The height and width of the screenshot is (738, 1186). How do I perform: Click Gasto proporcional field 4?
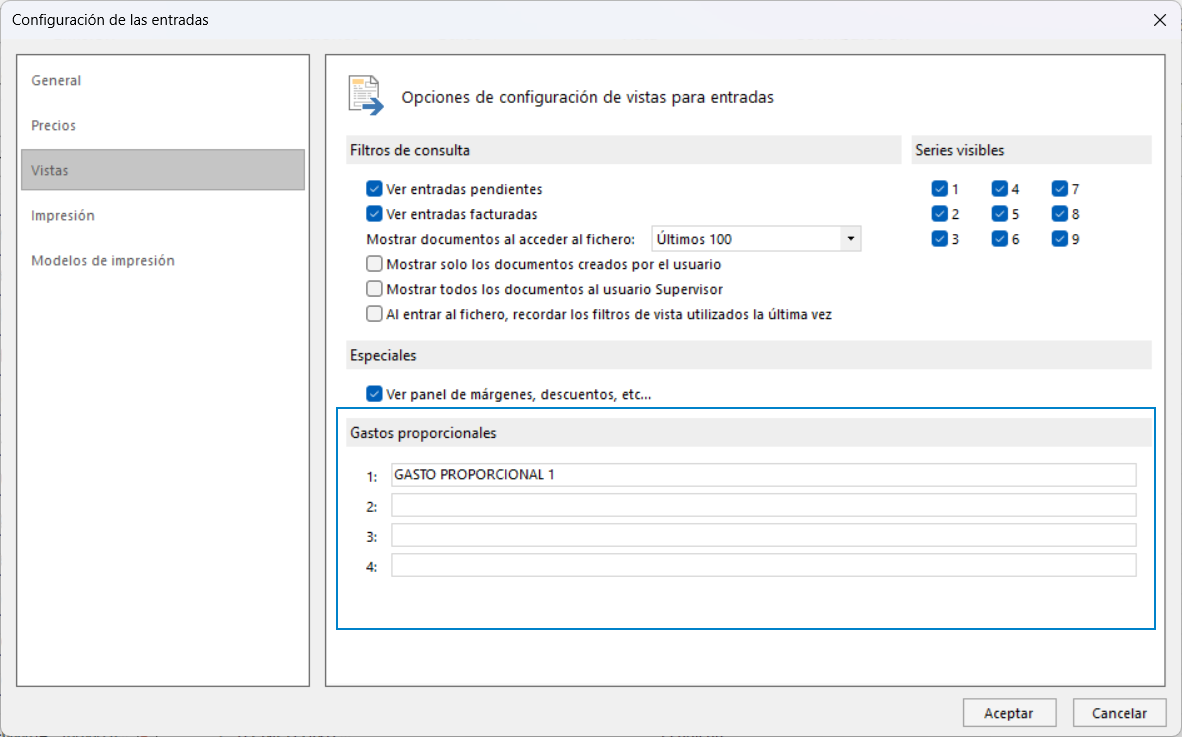(763, 566)
